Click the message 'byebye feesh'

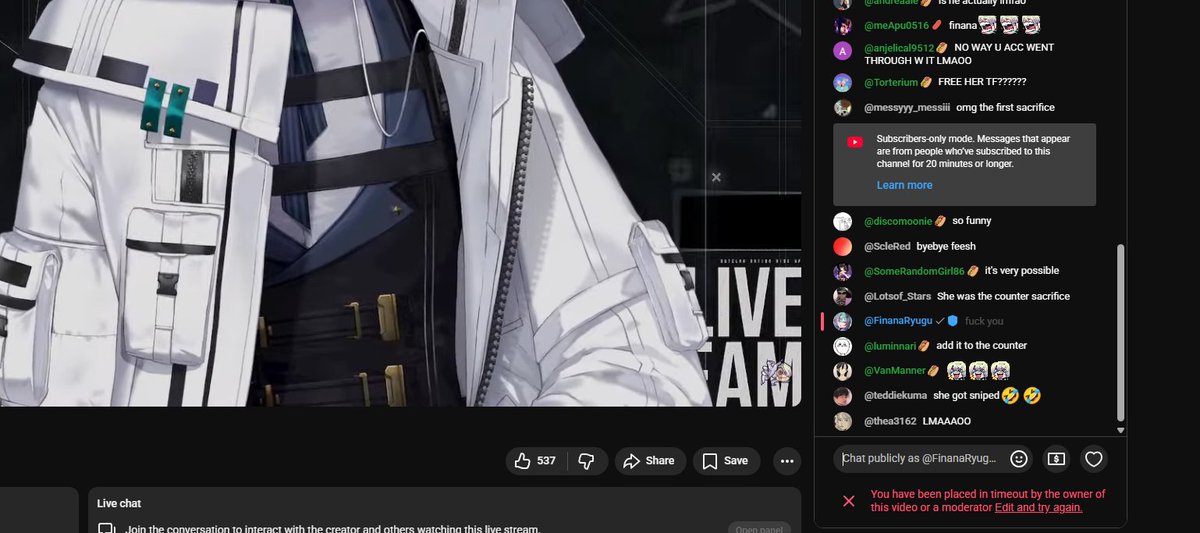point(946,246)
